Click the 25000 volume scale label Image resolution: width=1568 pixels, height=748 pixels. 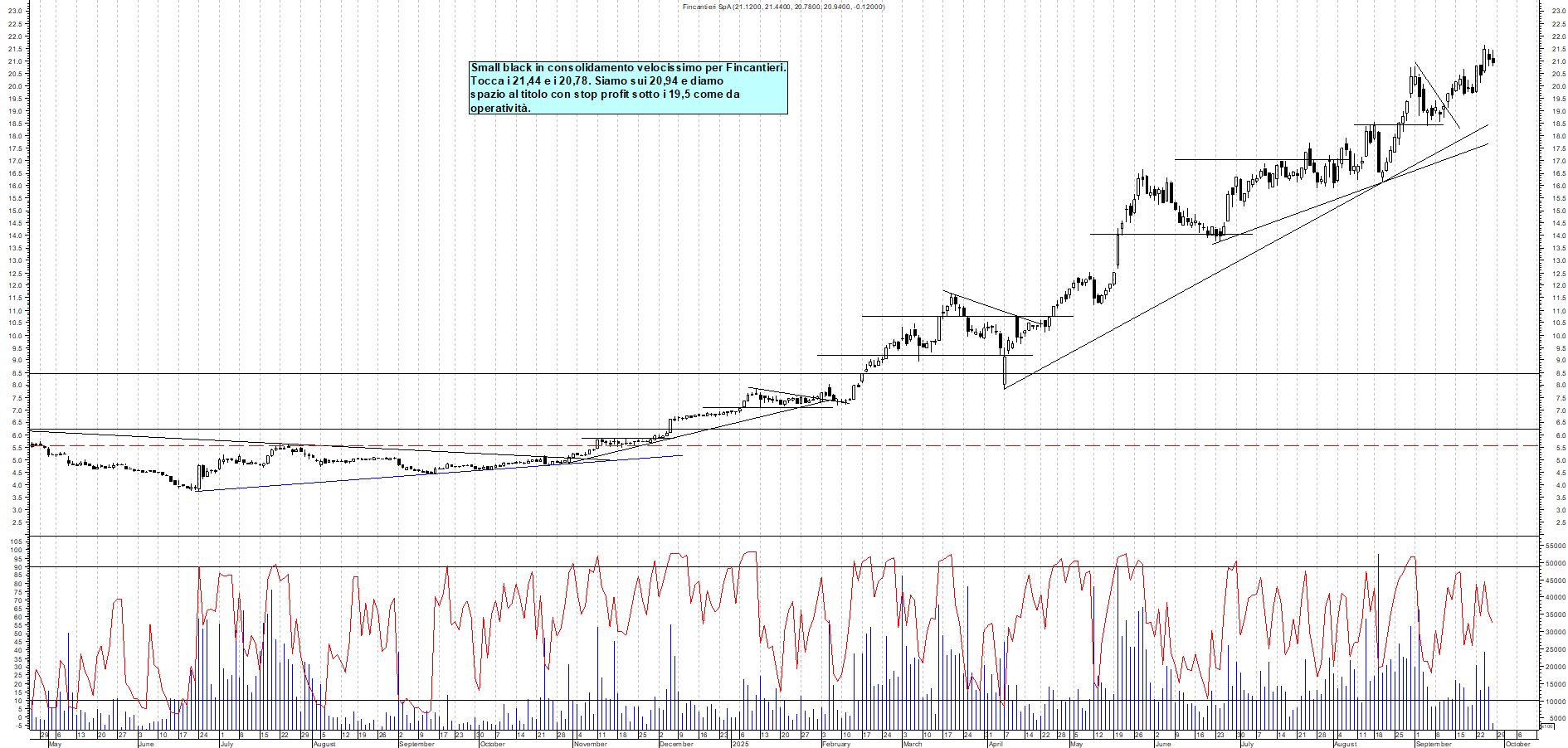point(1556,649)
